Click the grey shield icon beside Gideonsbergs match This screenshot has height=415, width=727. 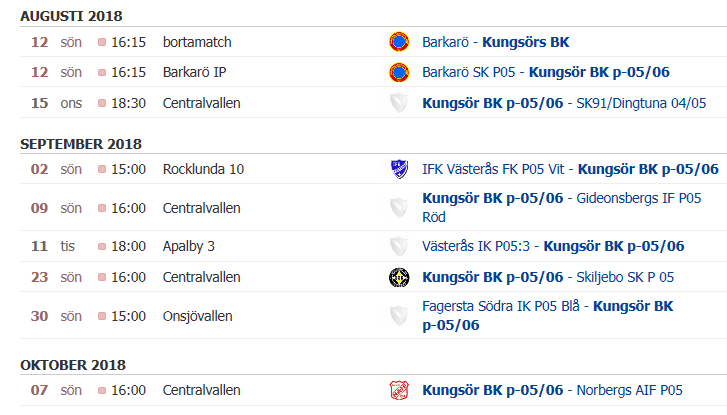tap(399, 208)
